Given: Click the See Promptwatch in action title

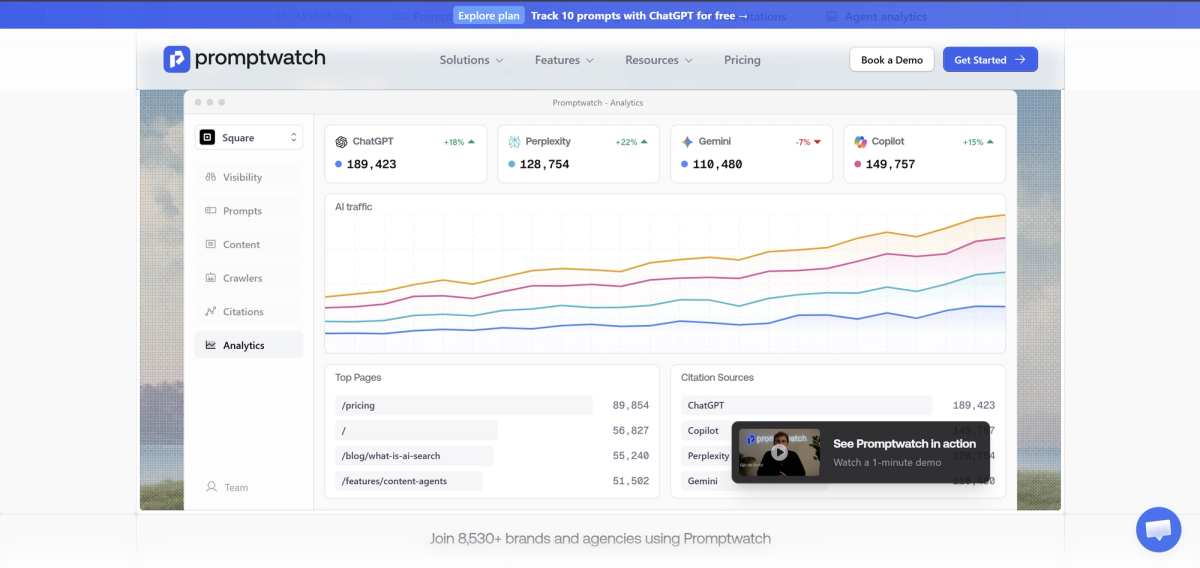Looking at the screenshot, I should pyautogui.click(x=904, y=444).
